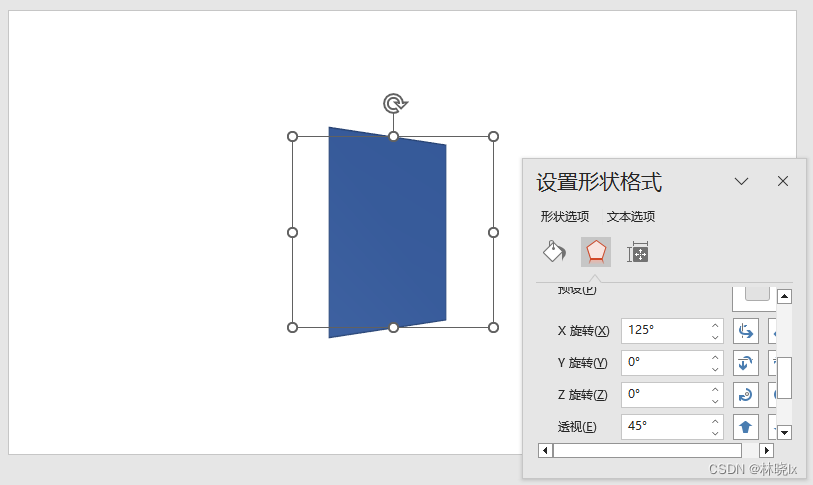813x485 pixels.
Task: Click the X 旋转 input field
Action: click(x=664, y=331)
